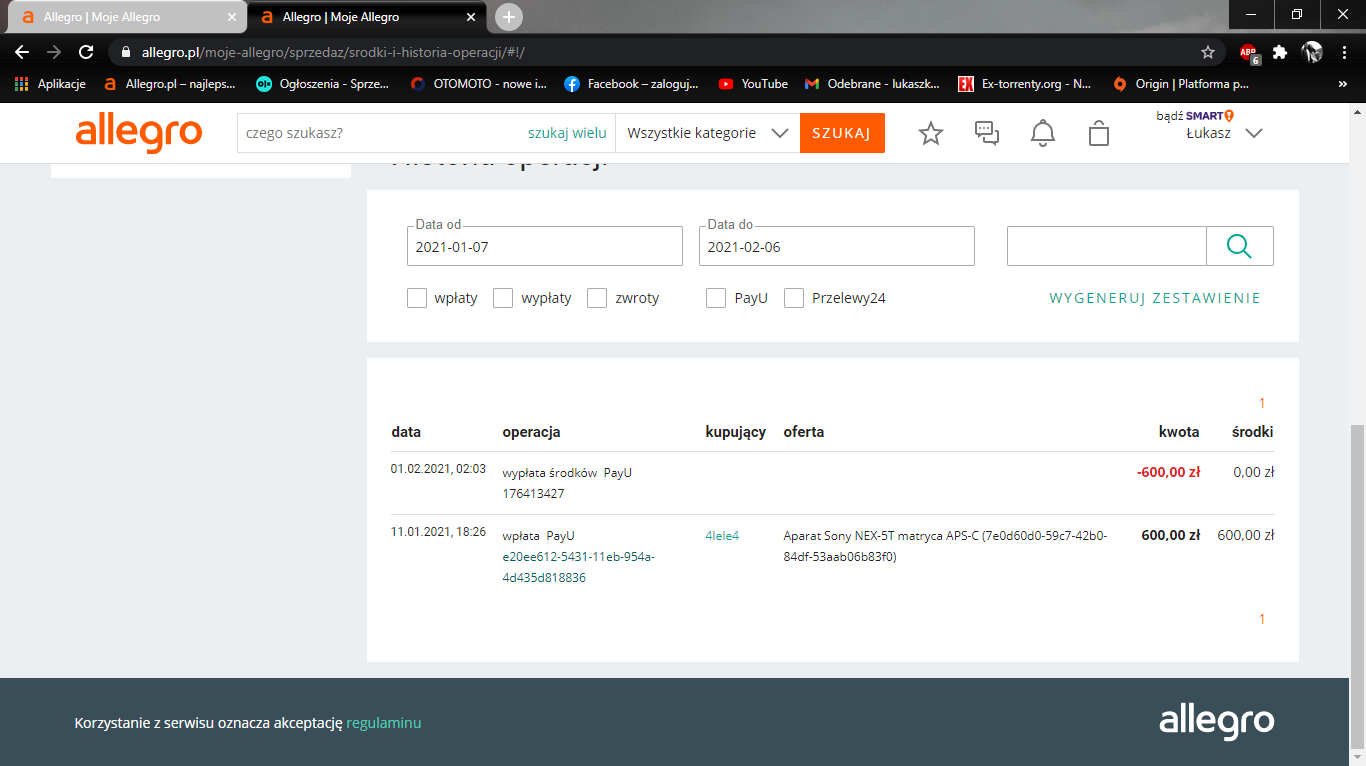
Task: Click WYGENERUJ ZESTAWIENIE link
Action: coord(1154,298)
